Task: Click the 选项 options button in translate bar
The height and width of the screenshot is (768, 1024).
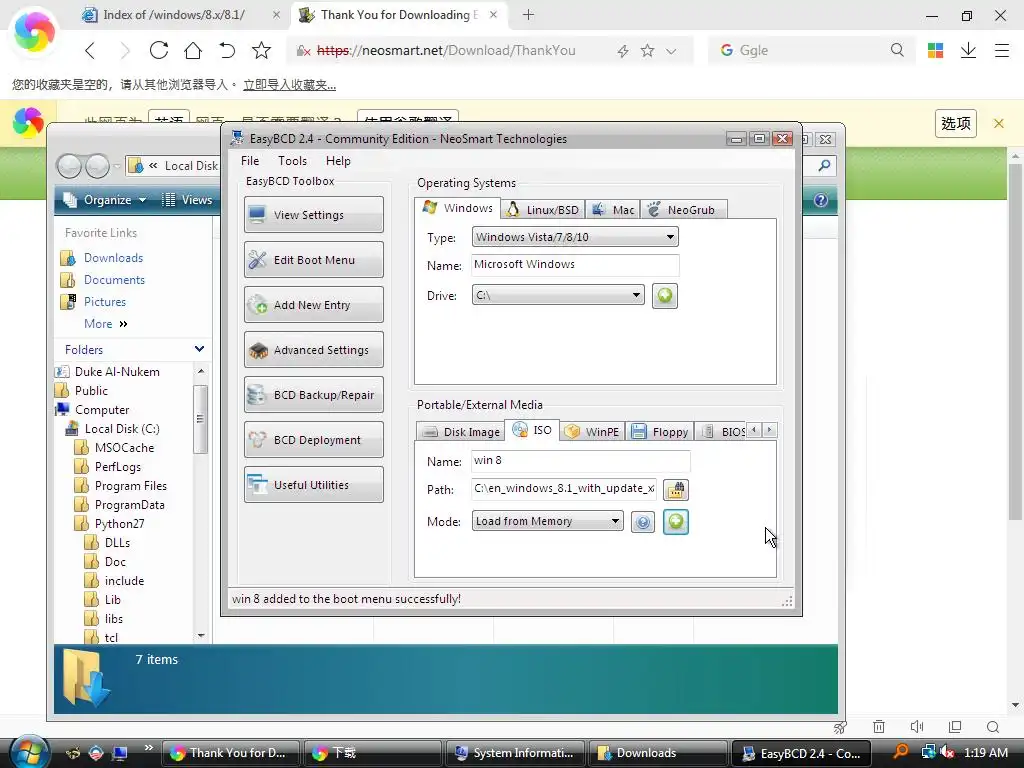Action: pyautogui.click(x=955, y=123)
